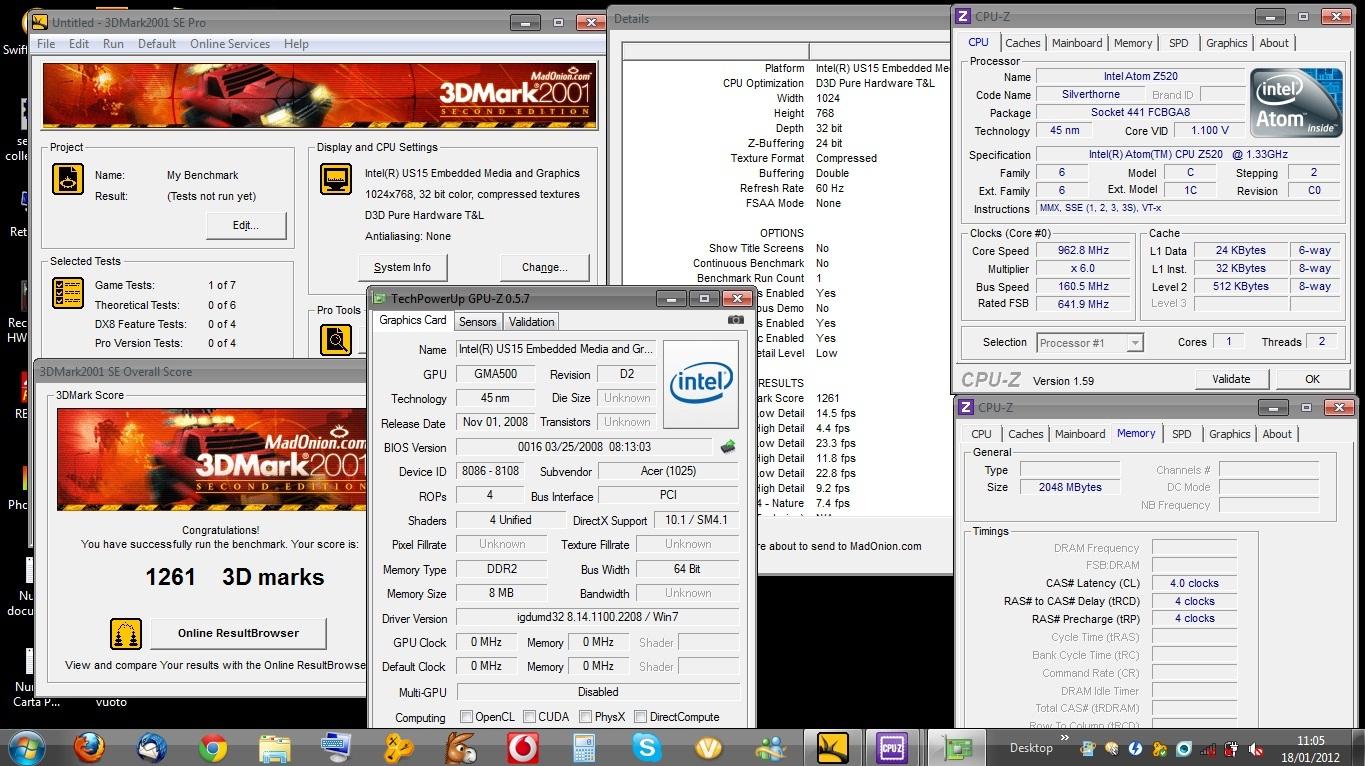The height and width of the screenshot is (766, 1365).
Task: Open the File menu in 3DMark2001
Action: 46,44
